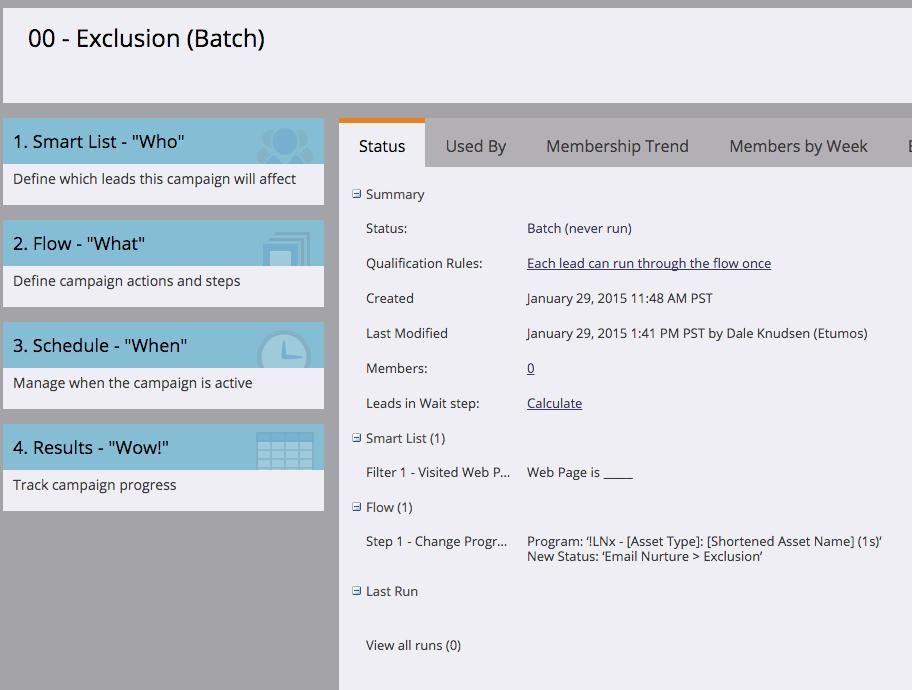Click View all runs (0)
The width and height of the screenshot is (912, 690).
(x=413, y=646)
